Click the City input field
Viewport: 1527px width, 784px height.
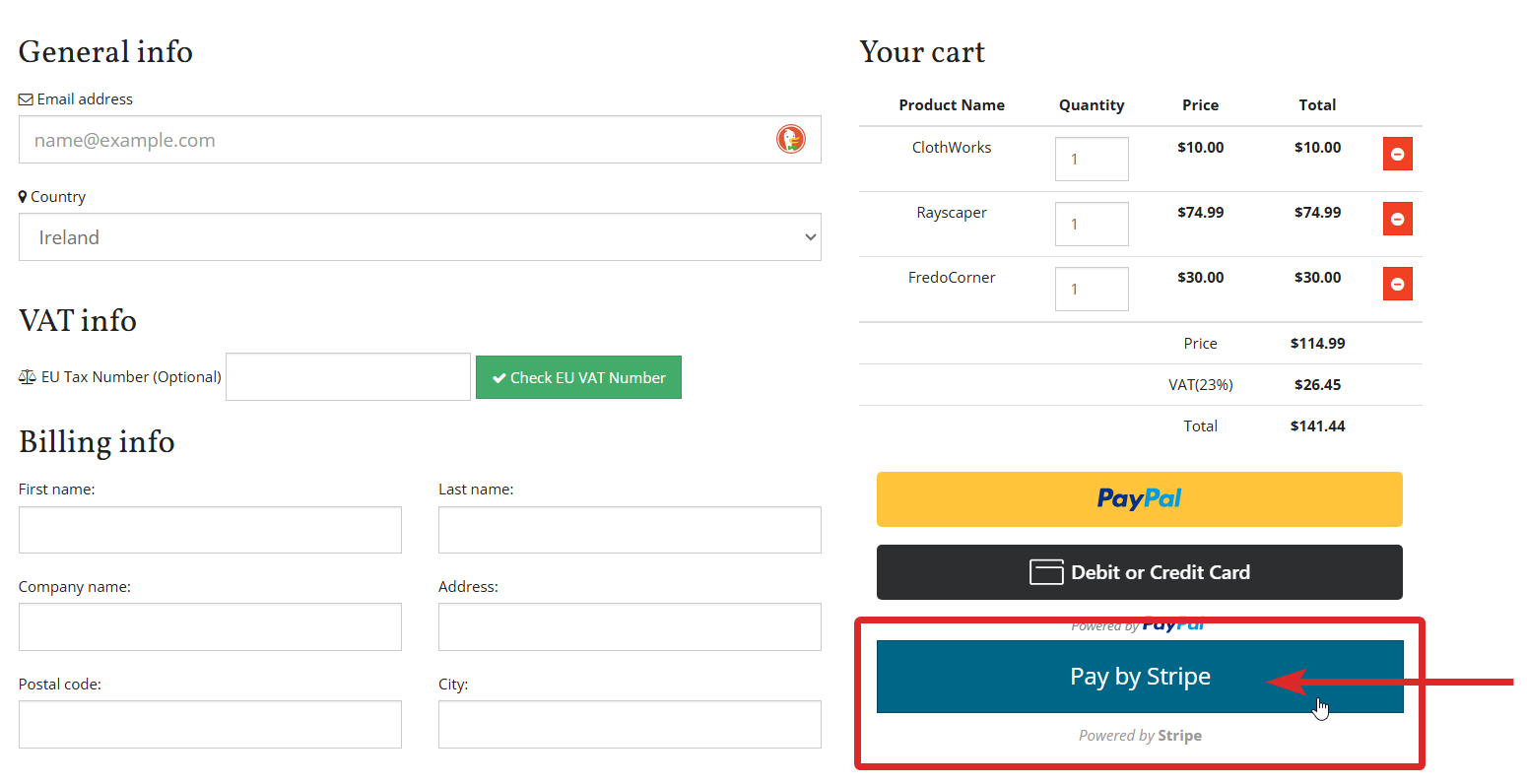coord(630,725)
